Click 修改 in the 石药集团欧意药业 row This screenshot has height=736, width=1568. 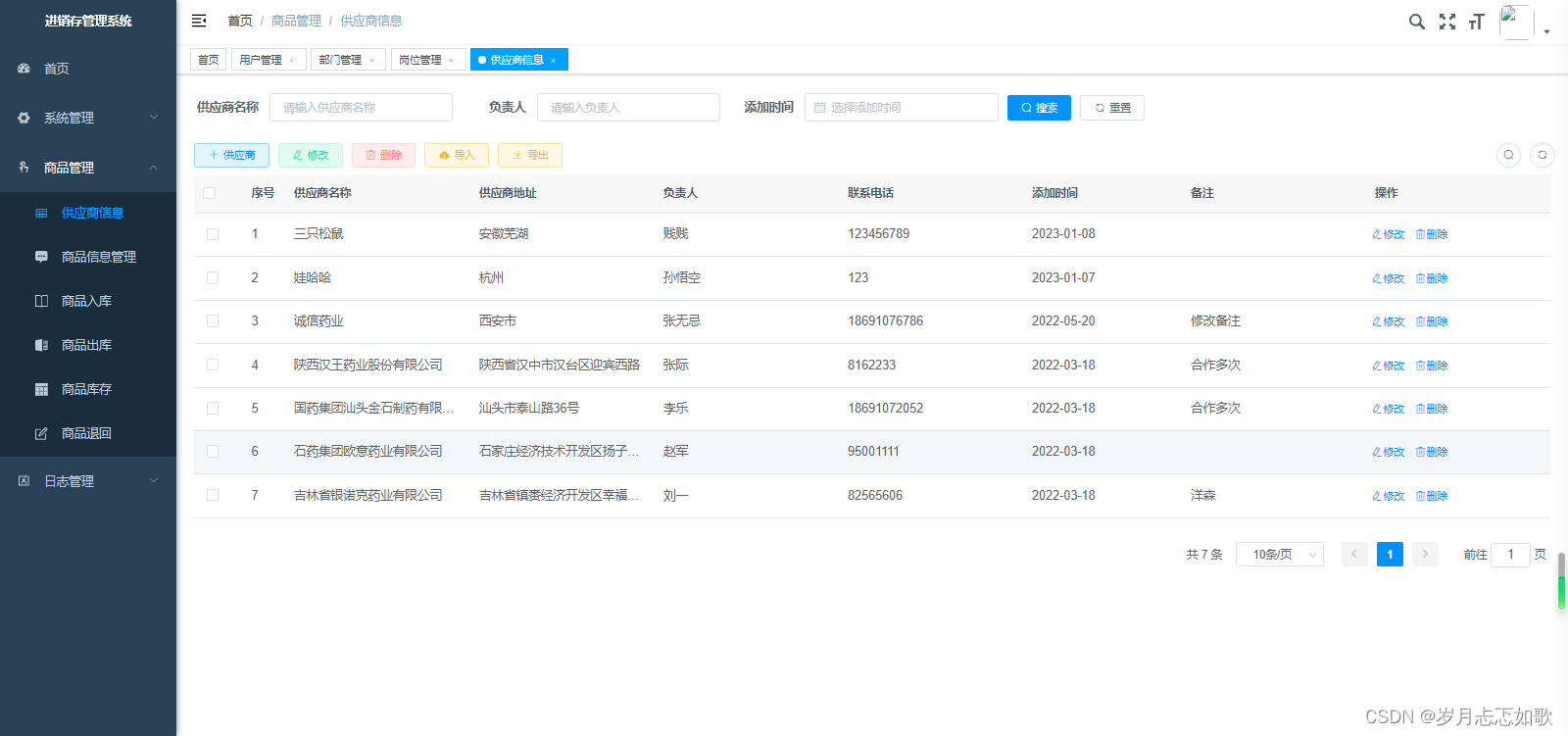1389,452
